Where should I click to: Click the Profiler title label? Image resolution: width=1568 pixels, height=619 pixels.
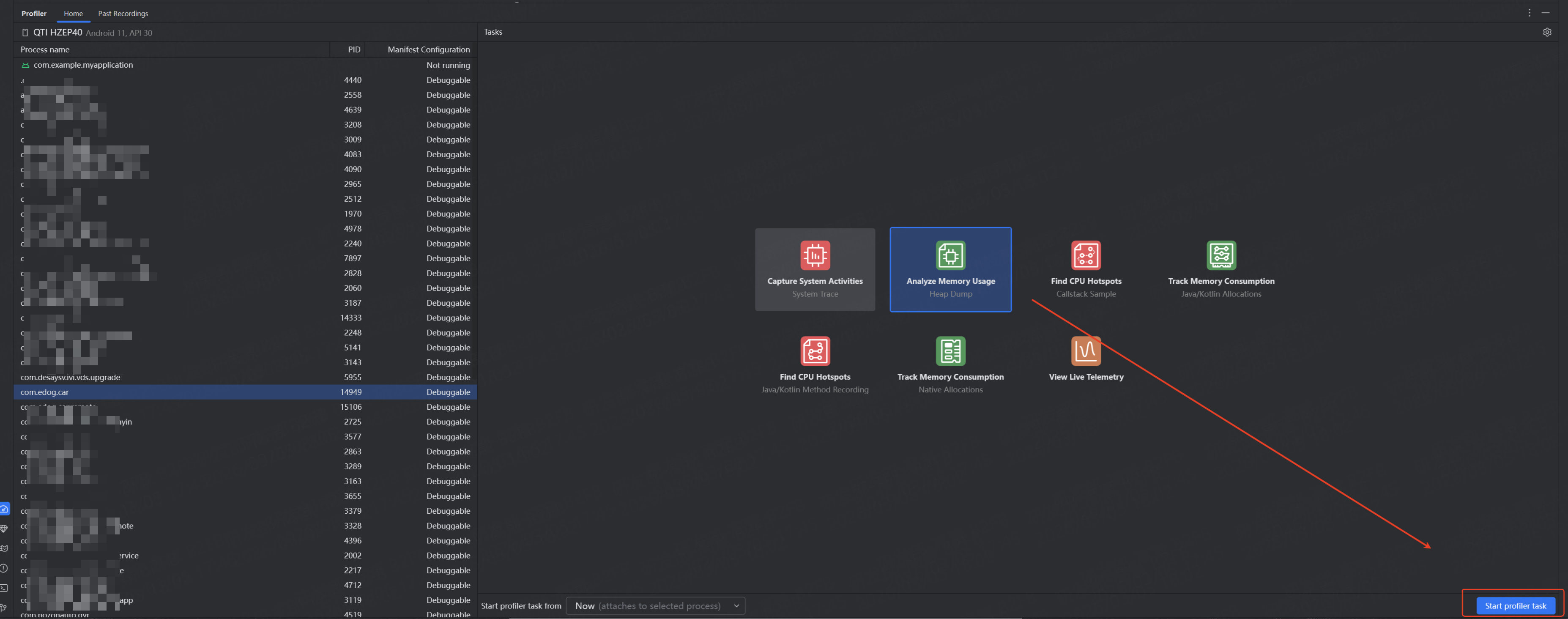(x=34, y=14)
